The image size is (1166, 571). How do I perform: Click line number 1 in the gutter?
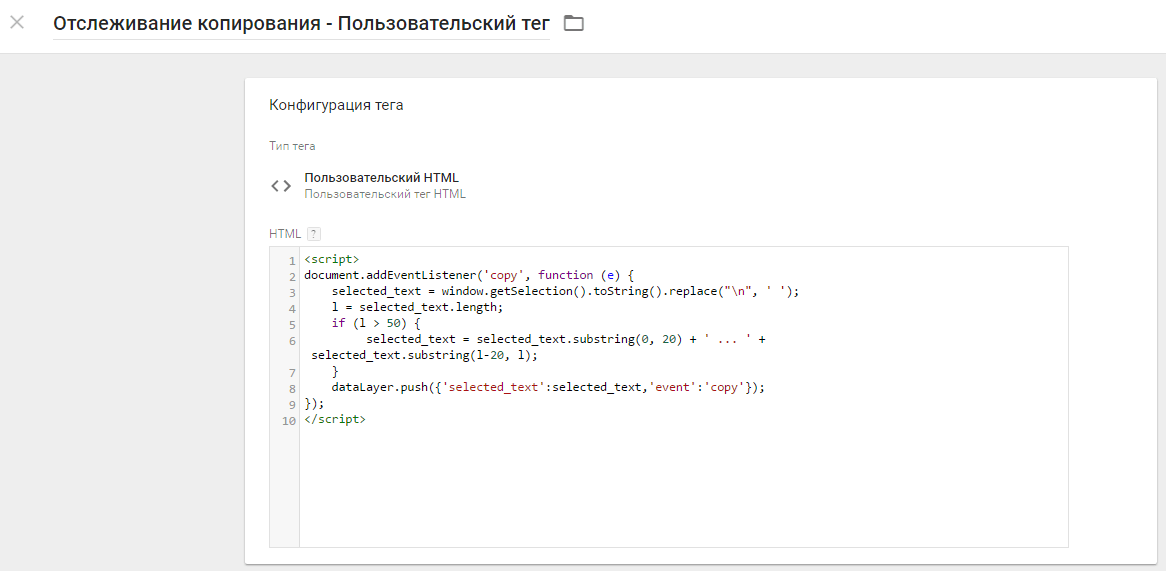292,261
